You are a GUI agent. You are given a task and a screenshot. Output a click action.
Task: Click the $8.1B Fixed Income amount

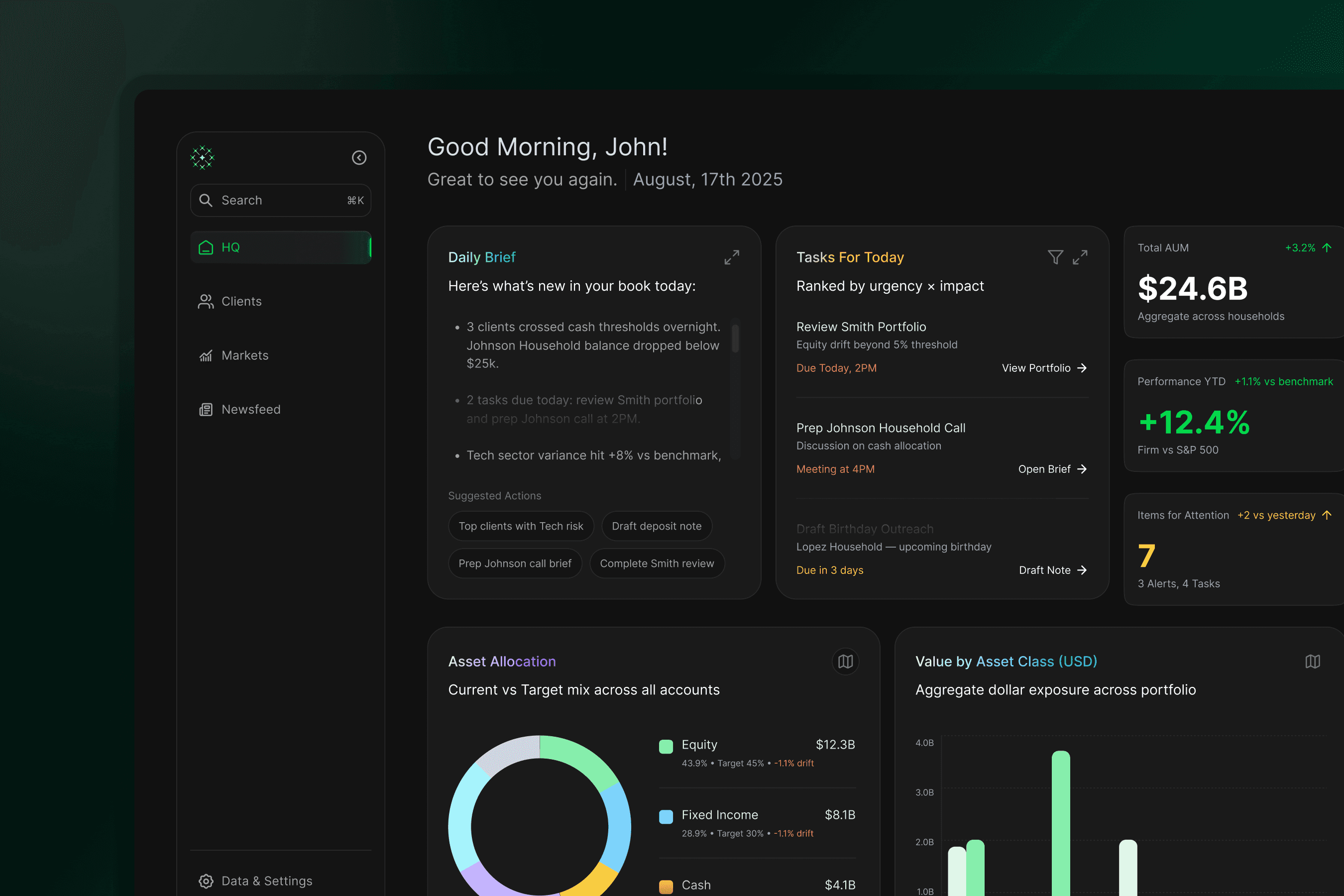(x=839, y=815)
